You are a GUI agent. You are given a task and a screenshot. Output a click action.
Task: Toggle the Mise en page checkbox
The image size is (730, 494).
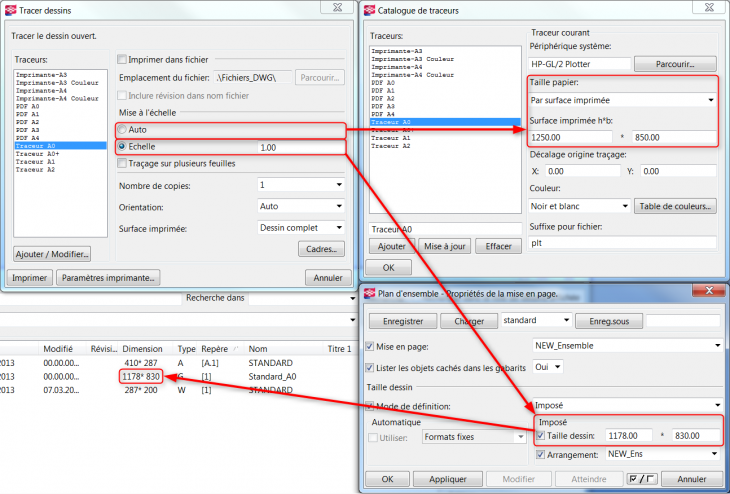click(370, 346)
